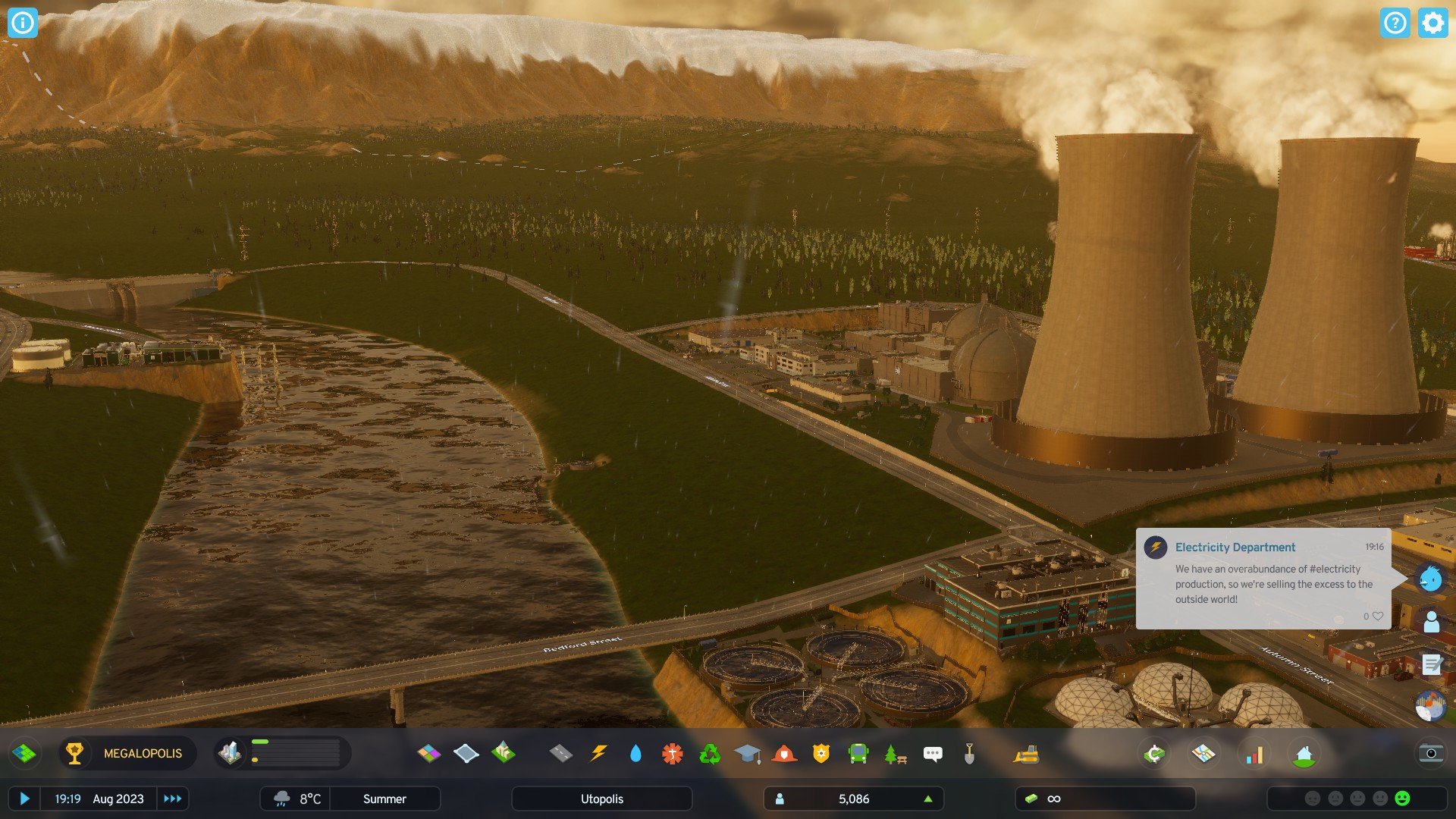The height and width of the screenshot is (819, 1456).
Task: Open the Radio panel
Action: (1431, 707)
